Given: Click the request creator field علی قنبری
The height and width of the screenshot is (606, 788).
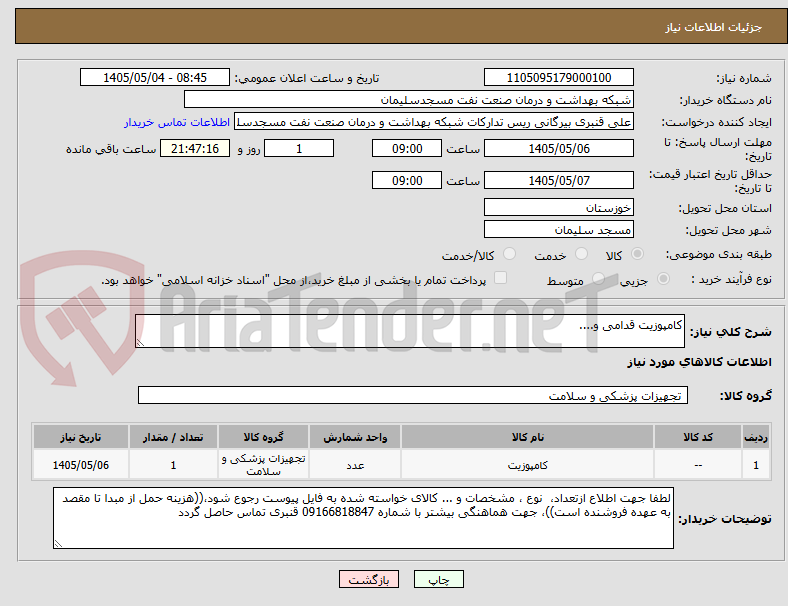Looking at the screenshot, I should pyautogui.click(x=434, y=122).
